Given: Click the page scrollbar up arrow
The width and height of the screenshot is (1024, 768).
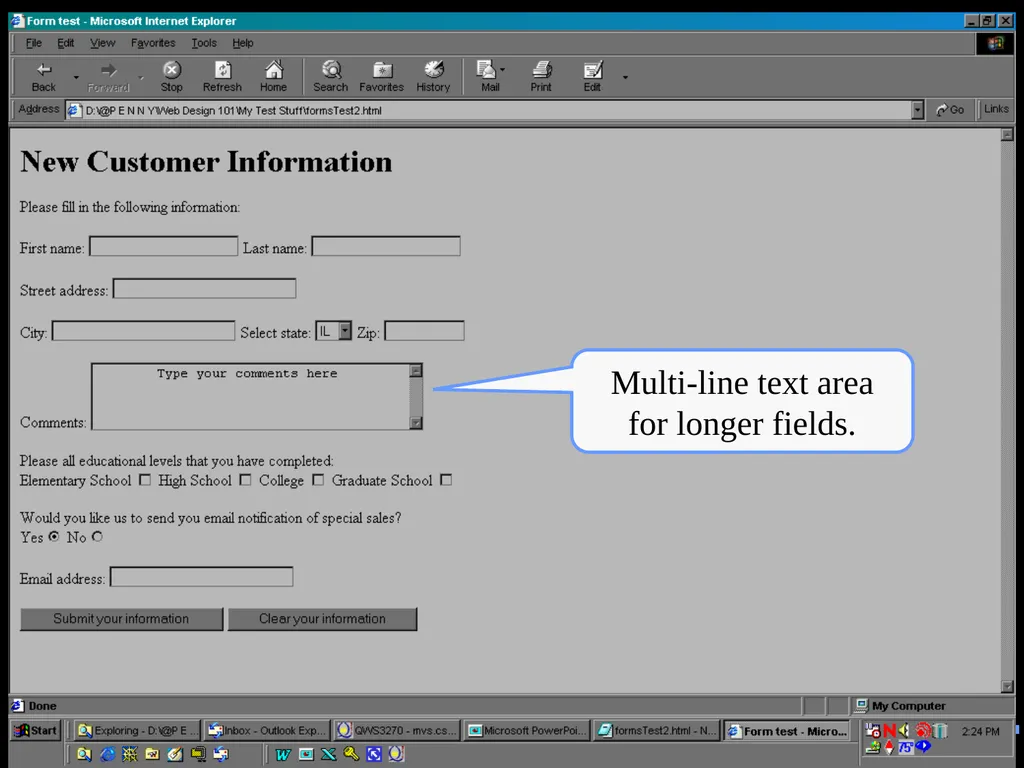Looking at the screenshot, I should click(1007, 135).
